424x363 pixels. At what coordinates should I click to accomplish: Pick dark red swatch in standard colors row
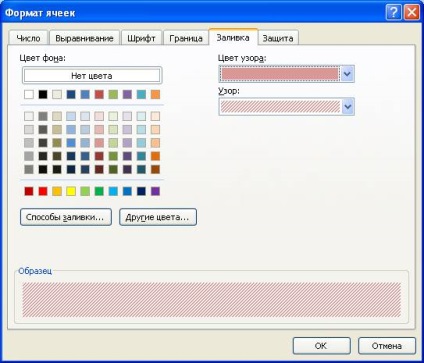pos(29,191)
